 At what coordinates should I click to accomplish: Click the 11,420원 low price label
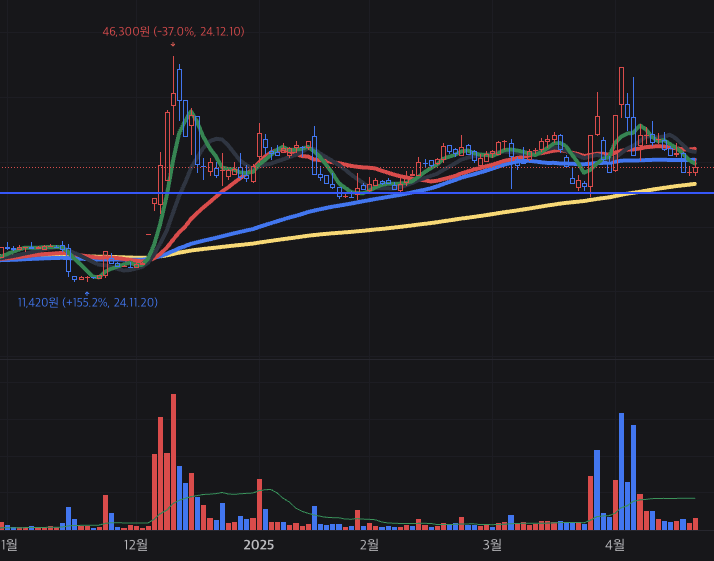87,302
